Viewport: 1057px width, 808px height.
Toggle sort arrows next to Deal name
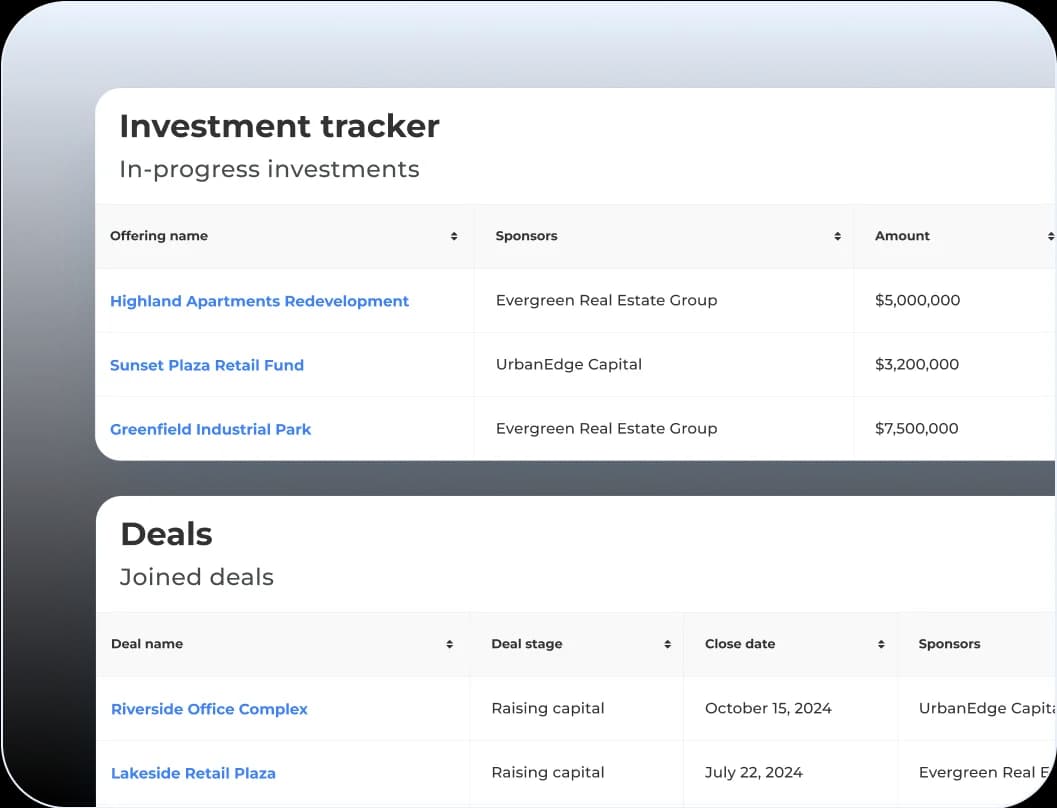click(450, 645)
